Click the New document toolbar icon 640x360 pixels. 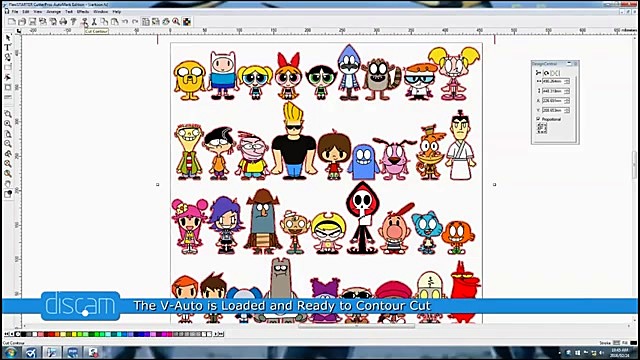pos(12,22)
